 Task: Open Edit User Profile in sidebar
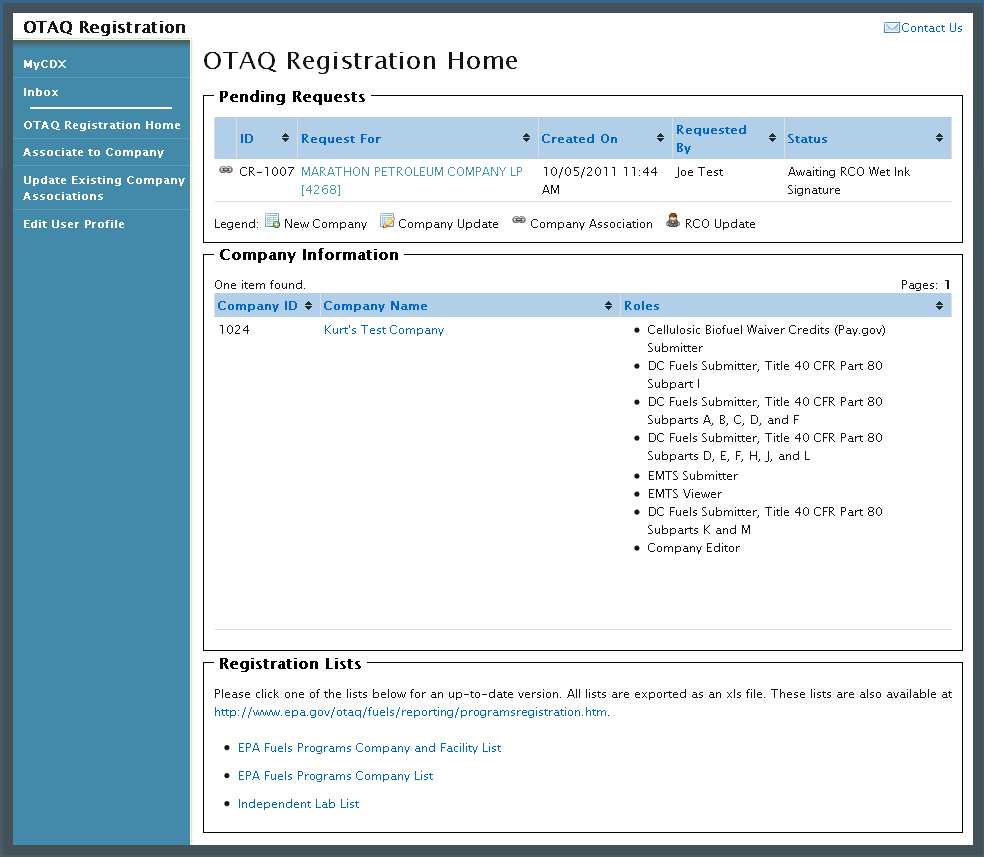click(74, 224)
